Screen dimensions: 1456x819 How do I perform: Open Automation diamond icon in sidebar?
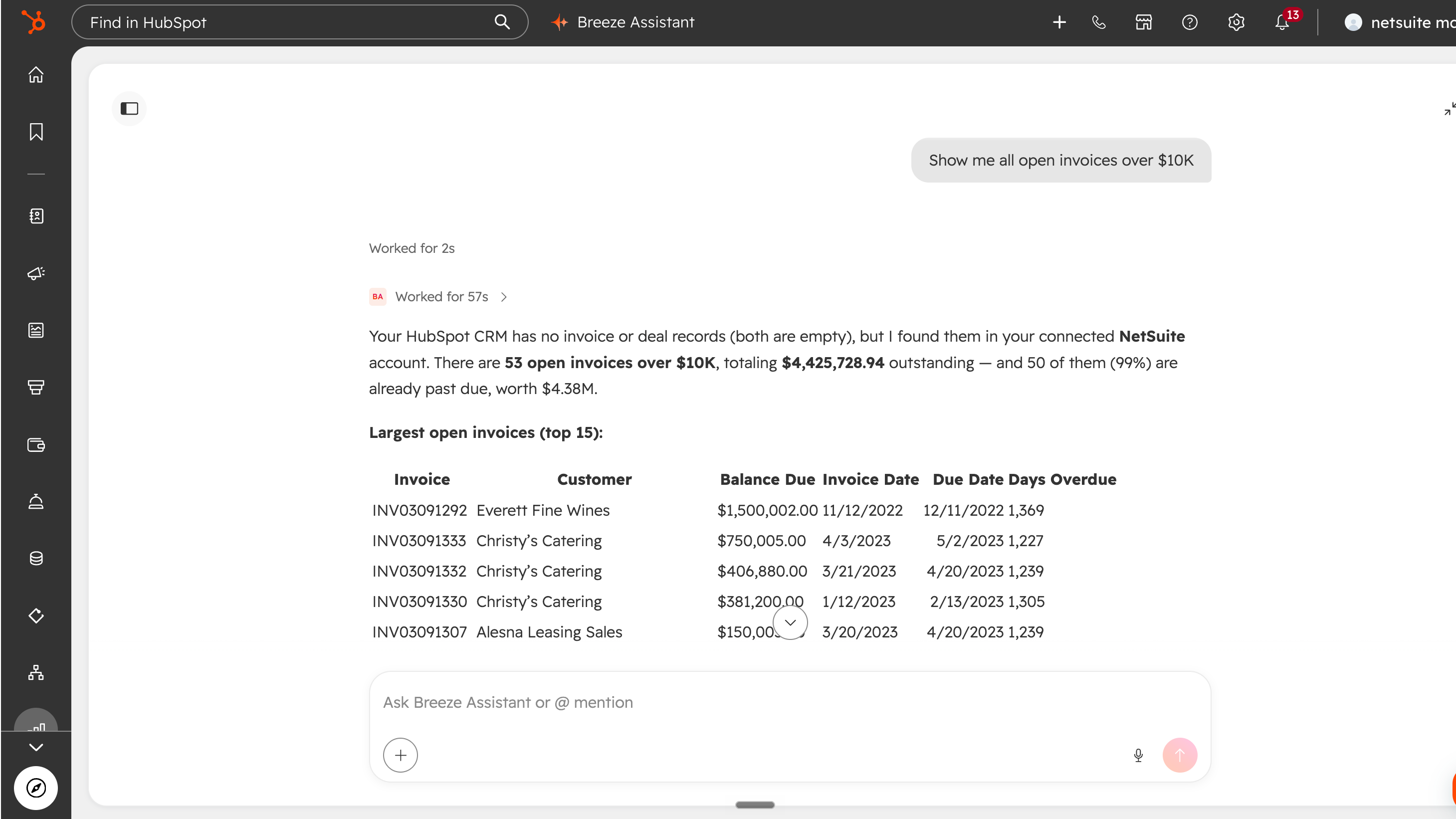36,615
